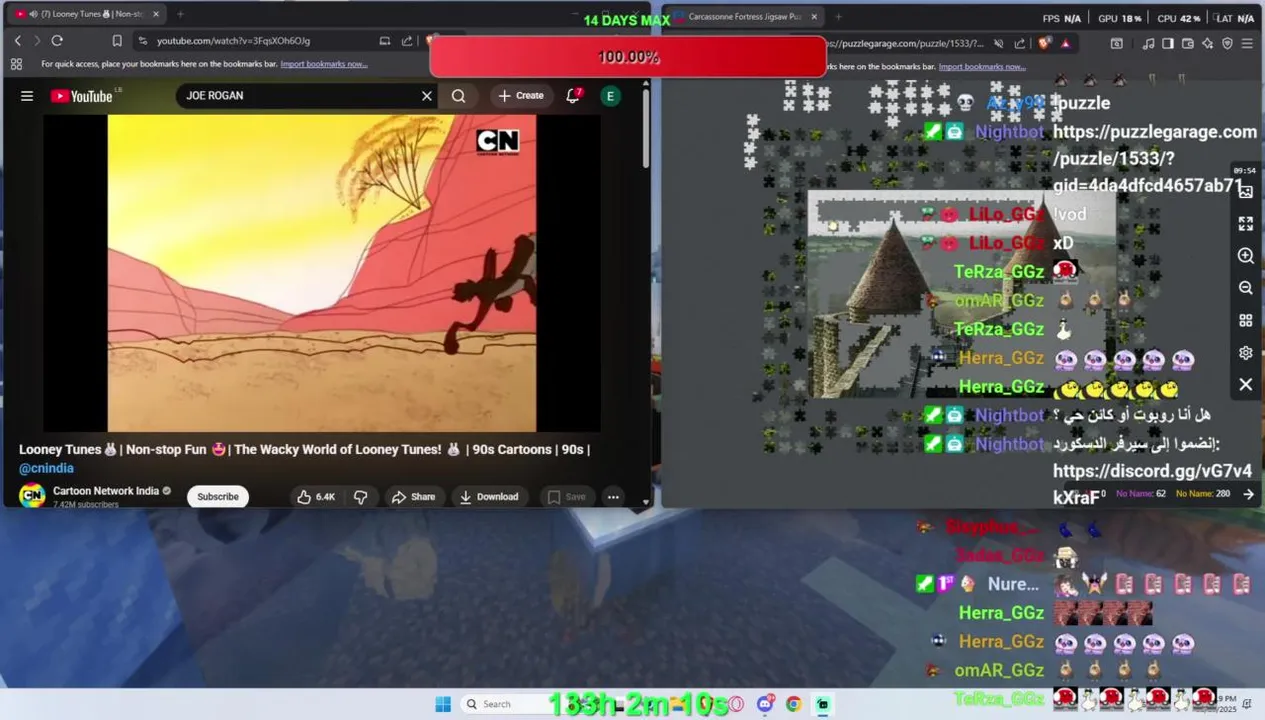Screen dimensions: 1265x720
Task: Open a new tab in puzzle window
Action: [838, 16]
